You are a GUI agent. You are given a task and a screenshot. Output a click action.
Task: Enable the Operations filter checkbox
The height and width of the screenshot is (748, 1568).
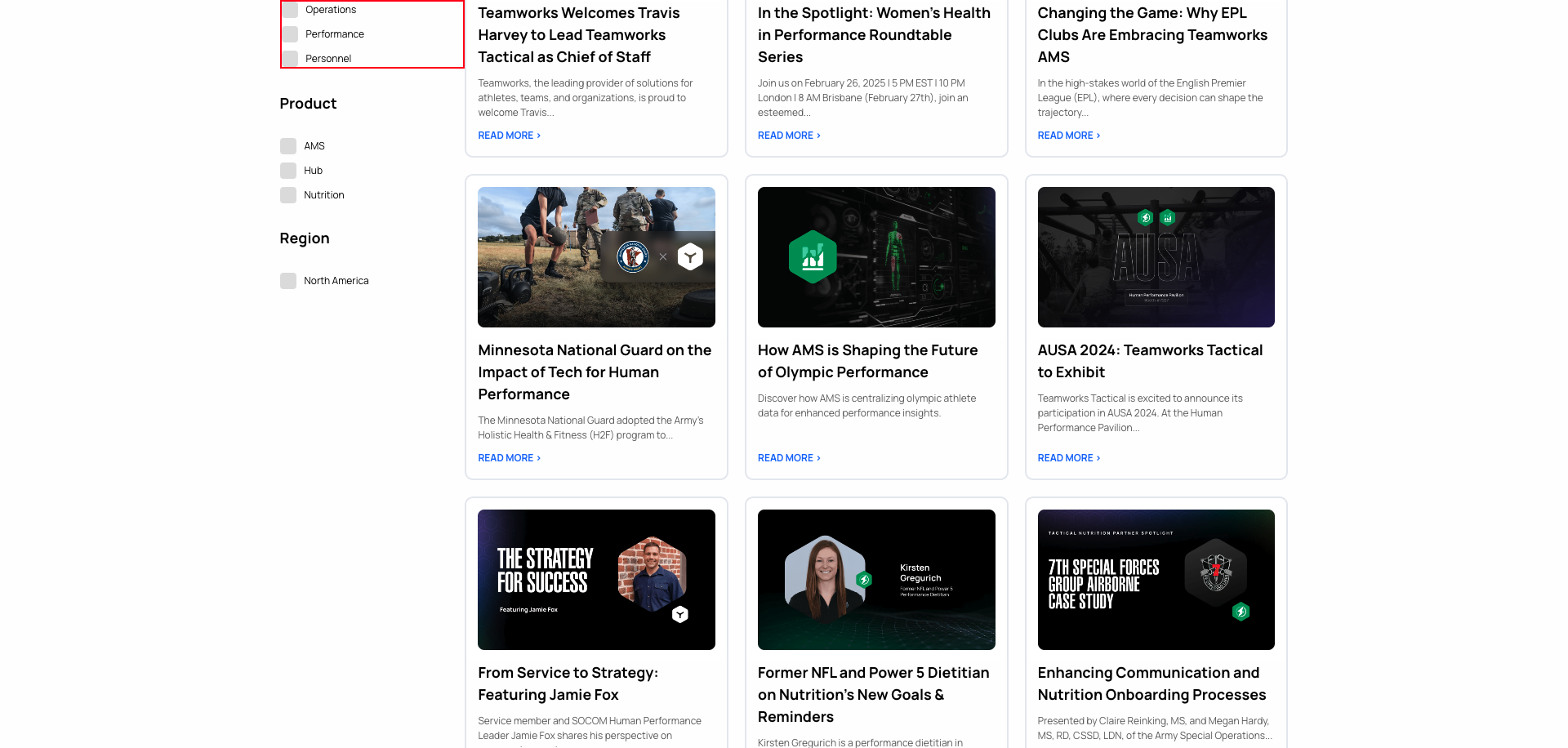pos(291,9)
